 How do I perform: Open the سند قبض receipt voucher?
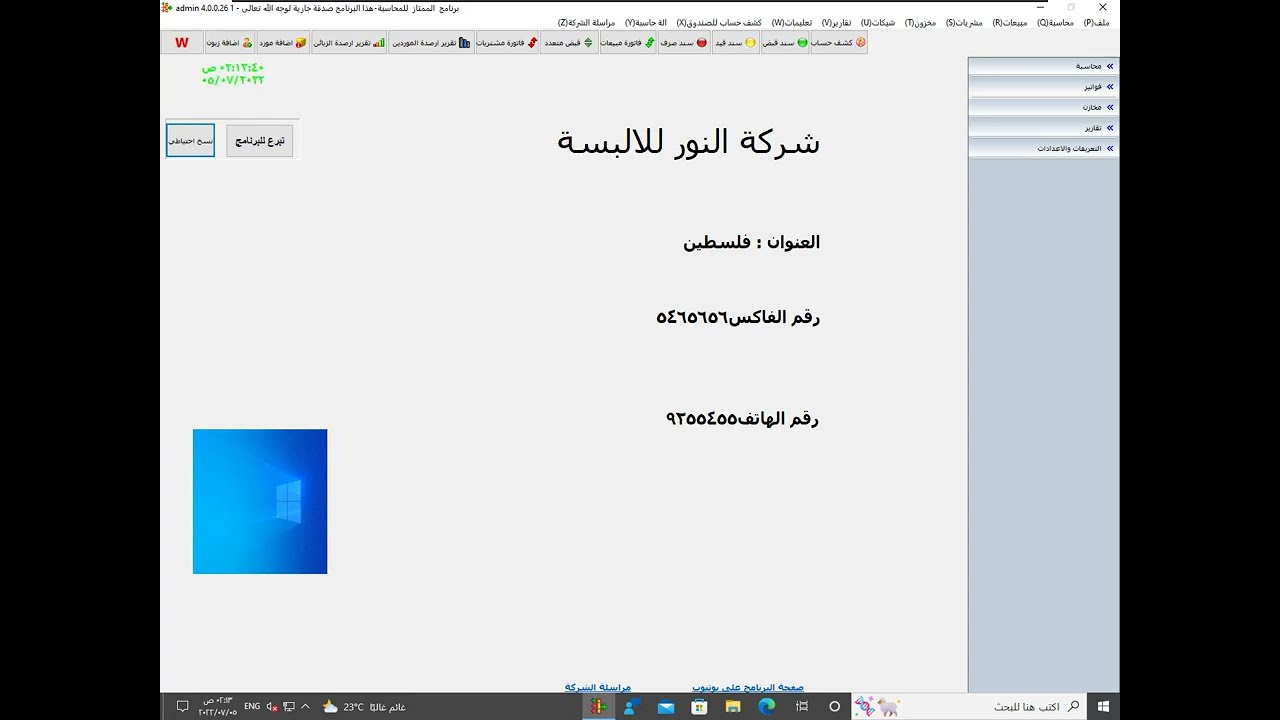pos(785,43)
